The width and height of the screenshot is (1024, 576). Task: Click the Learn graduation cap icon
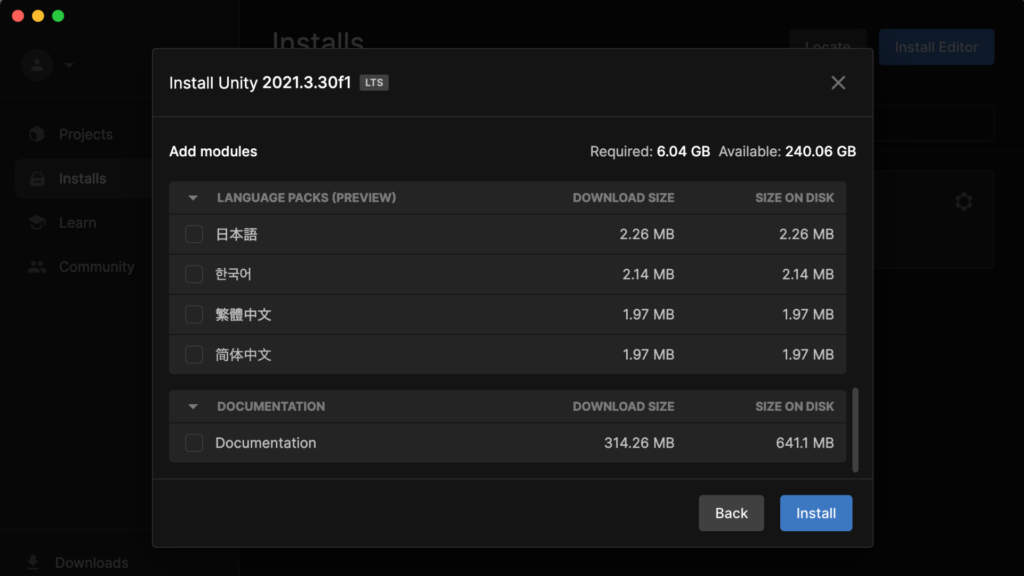point(37,223)
